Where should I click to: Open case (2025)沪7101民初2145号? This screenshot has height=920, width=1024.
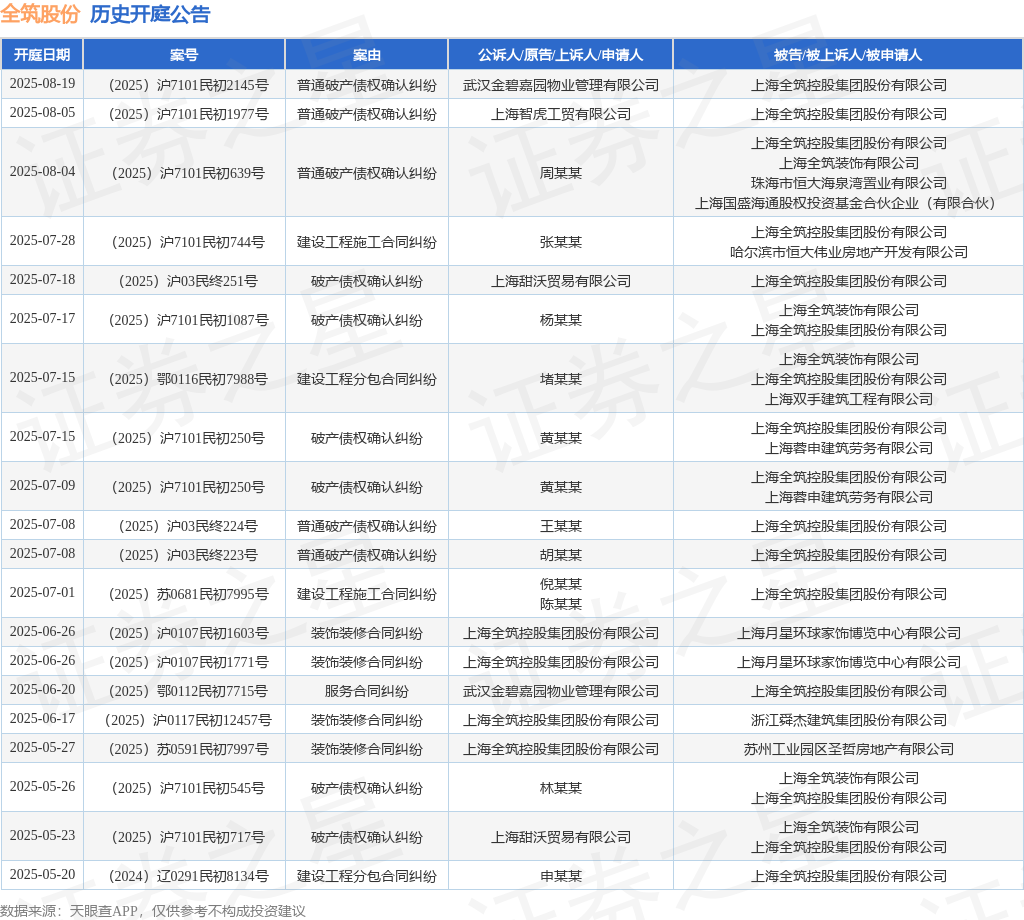click(184, 85)
